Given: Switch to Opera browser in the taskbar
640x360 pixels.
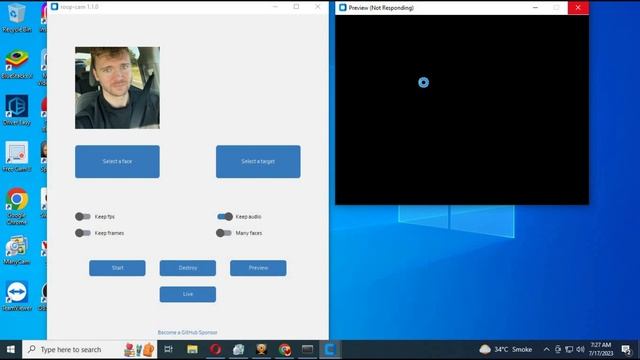Looking at the screenshot, I should pos(216,349).
